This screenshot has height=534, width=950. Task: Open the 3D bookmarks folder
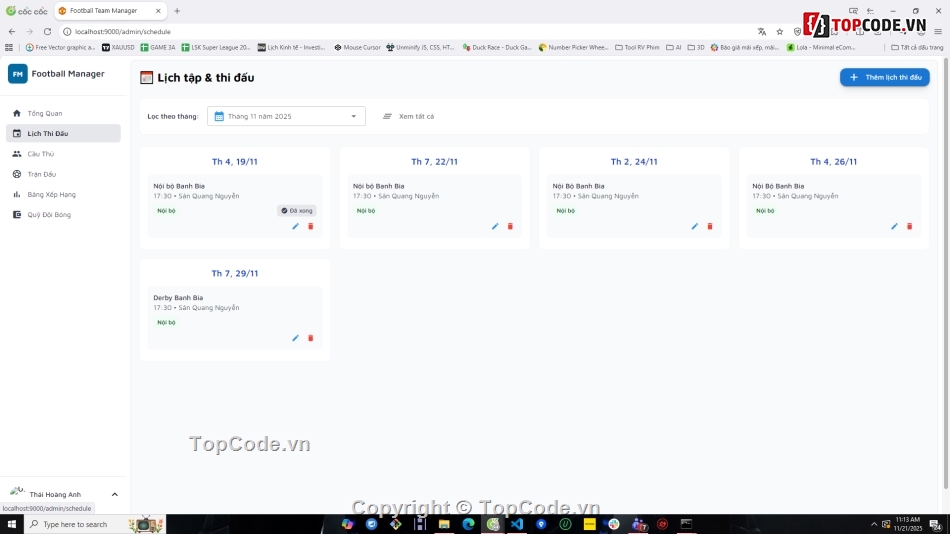(696, 47)
